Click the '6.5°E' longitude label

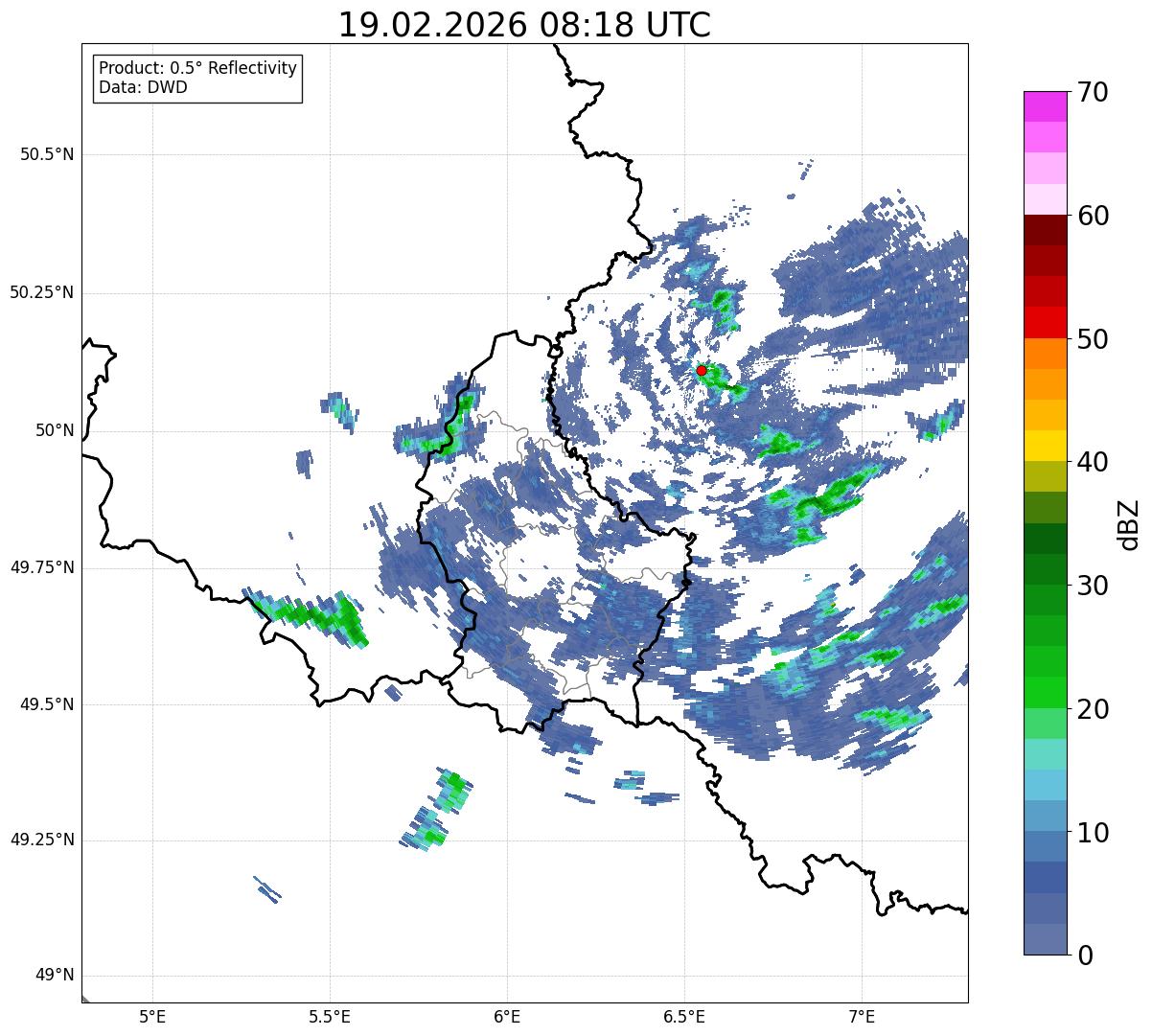click(684, 1017)
